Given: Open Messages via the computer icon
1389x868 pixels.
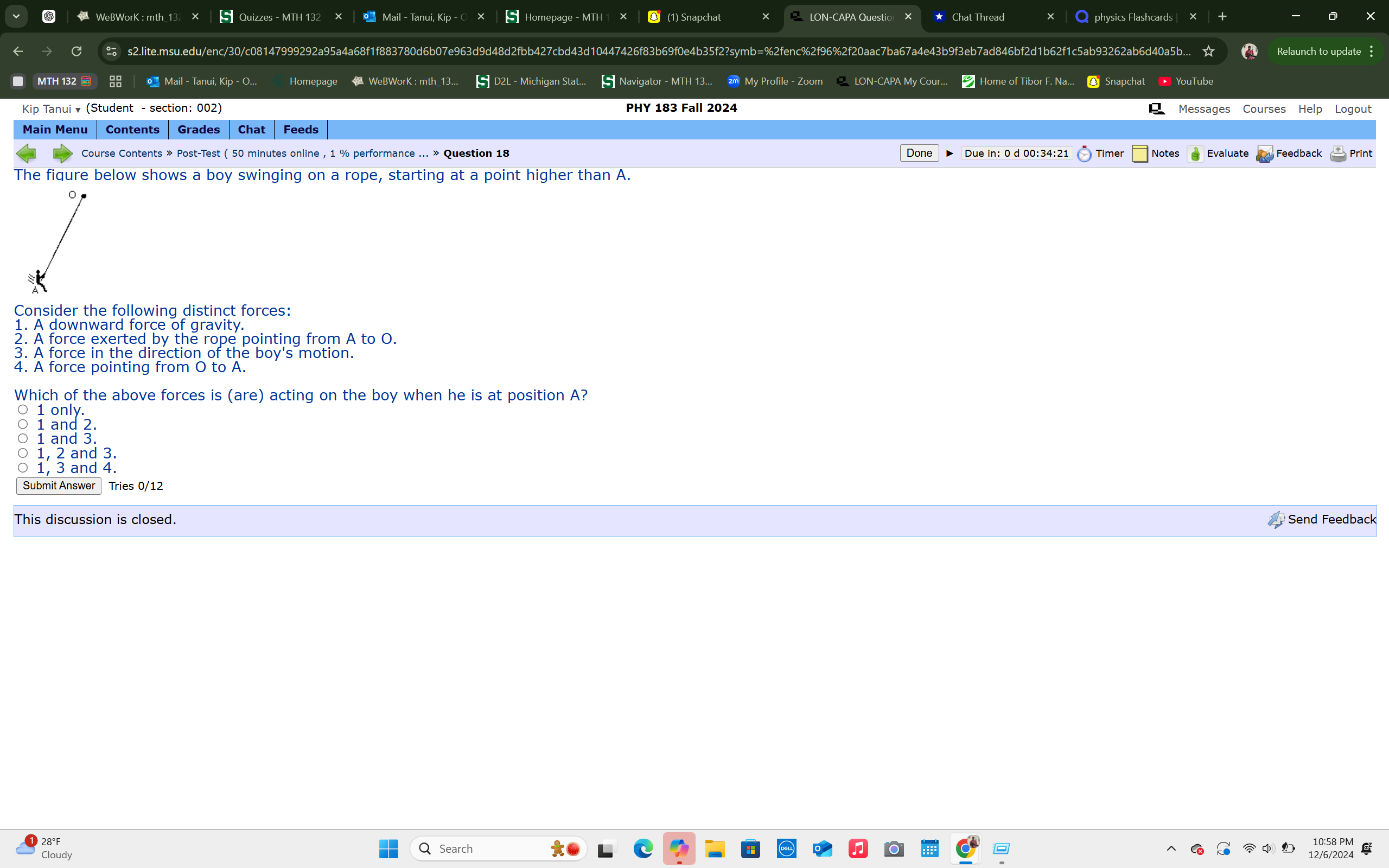Looking at the screenshot, I should [x=1156, y=108].
